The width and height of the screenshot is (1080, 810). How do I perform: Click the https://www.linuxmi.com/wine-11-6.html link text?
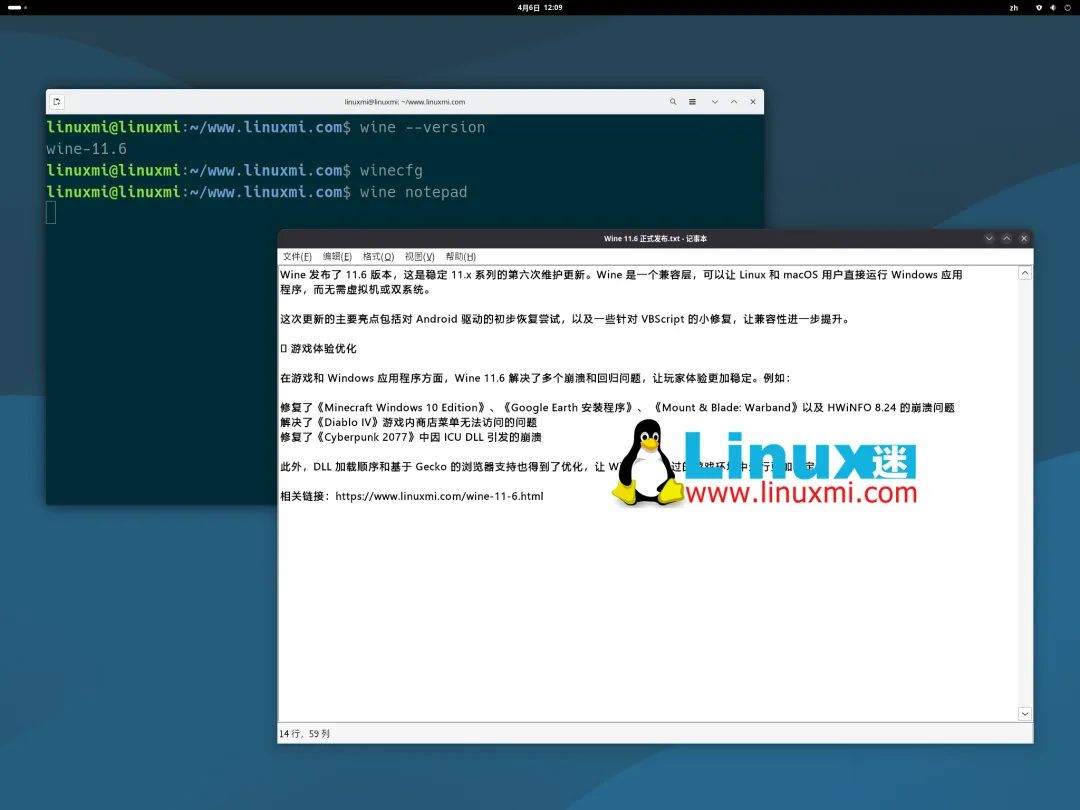[439, 496]
